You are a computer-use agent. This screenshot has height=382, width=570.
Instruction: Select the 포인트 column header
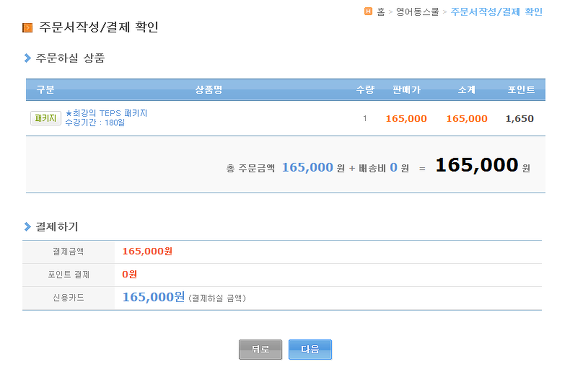[x=521, y=90]
